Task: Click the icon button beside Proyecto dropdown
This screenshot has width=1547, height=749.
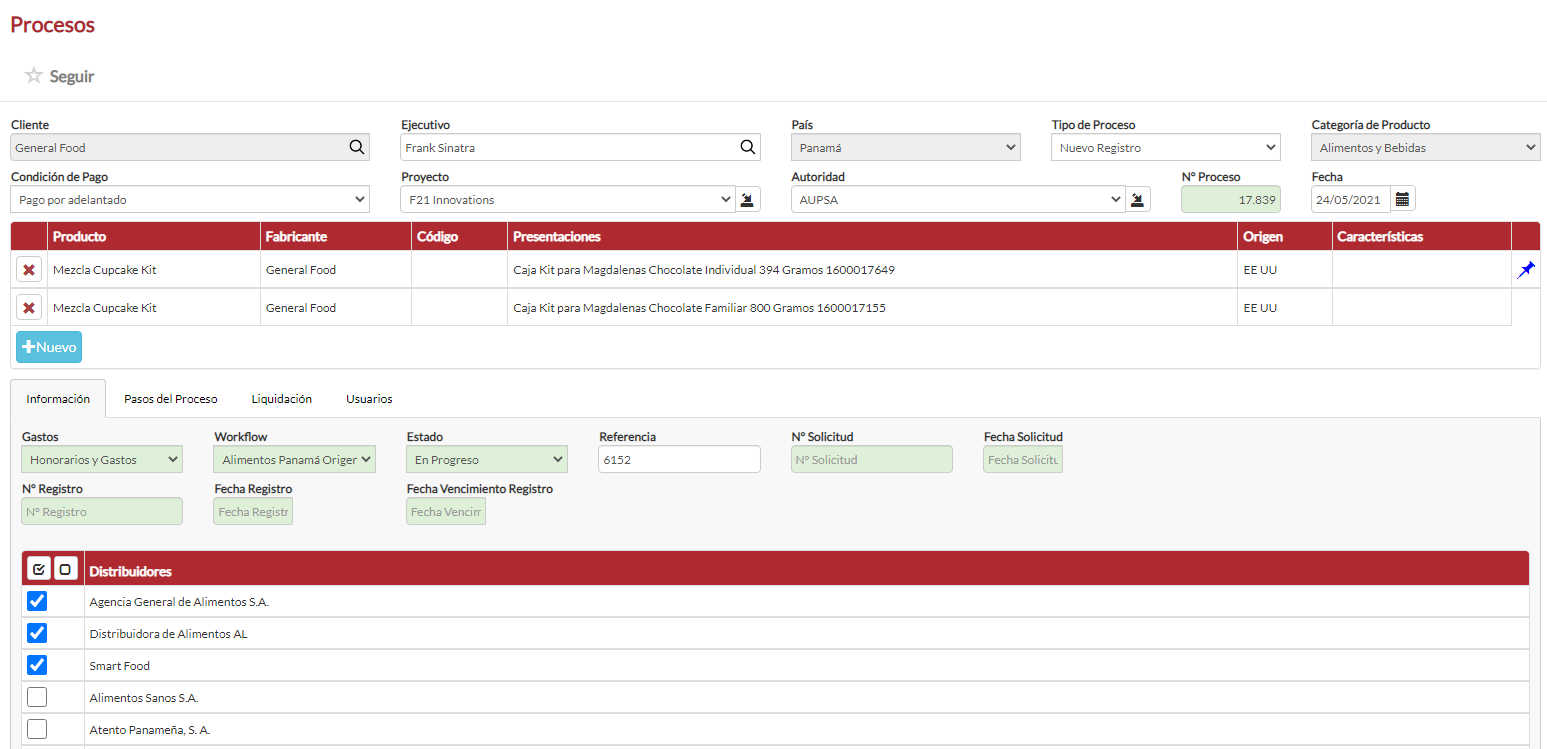Action: click(747, 200)
